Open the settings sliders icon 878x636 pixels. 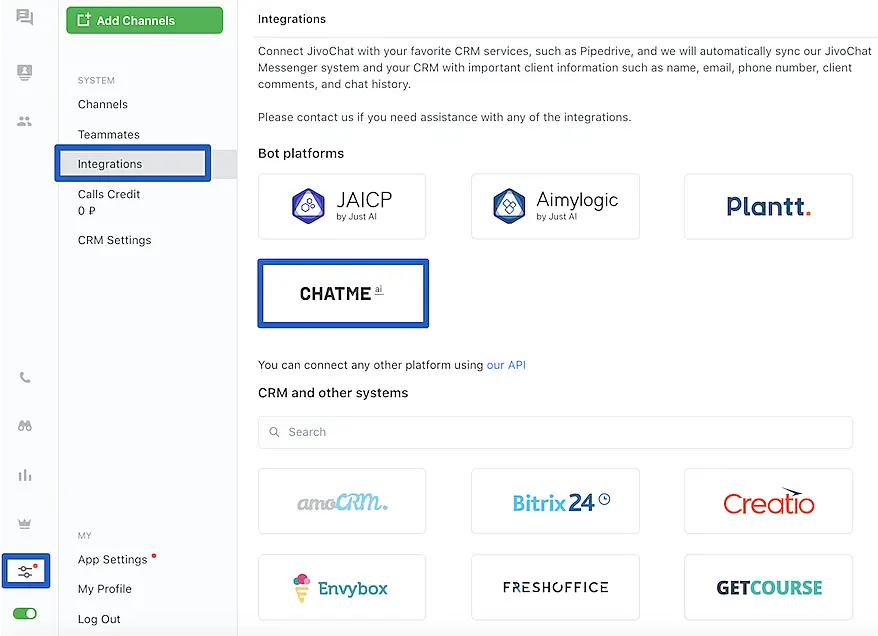click(x=25, y=571)
